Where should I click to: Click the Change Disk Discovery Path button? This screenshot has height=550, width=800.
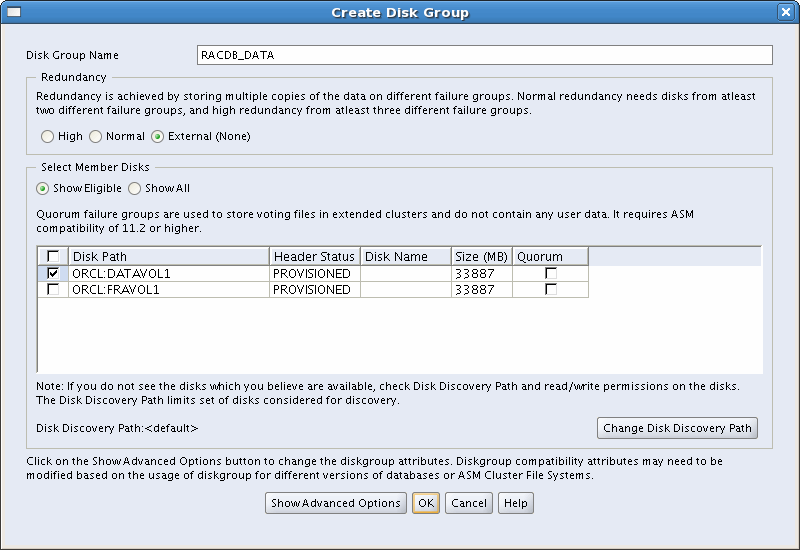[x=677, y=428]
